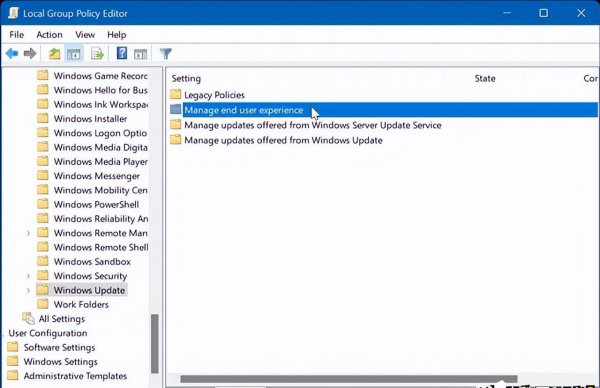Select Windows Settings under User Configuration
The width and height of the screenshot is (600, 388).
point(60,362)
